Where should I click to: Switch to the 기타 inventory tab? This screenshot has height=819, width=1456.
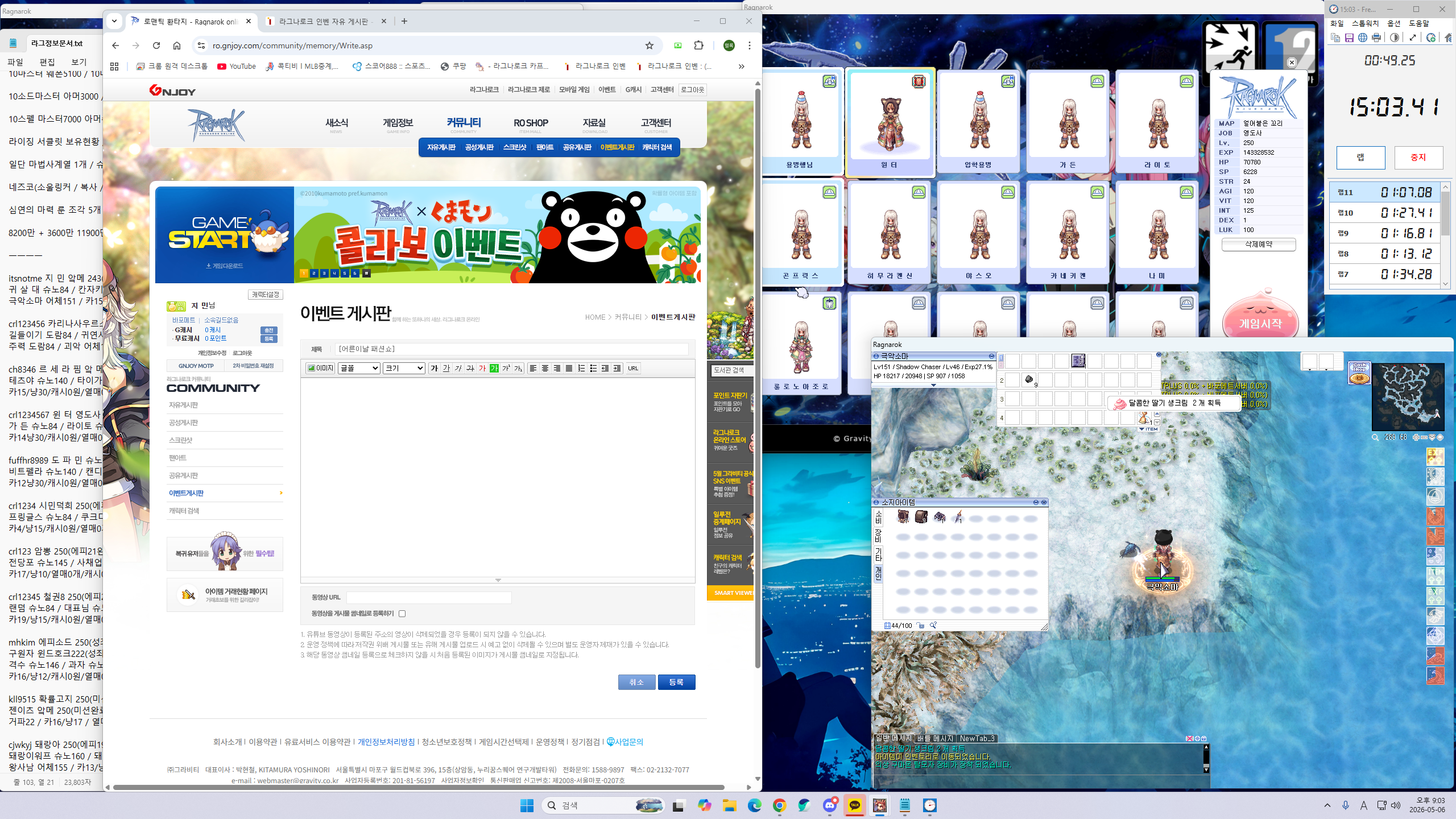pyautogui.click(x=878, y=555)
